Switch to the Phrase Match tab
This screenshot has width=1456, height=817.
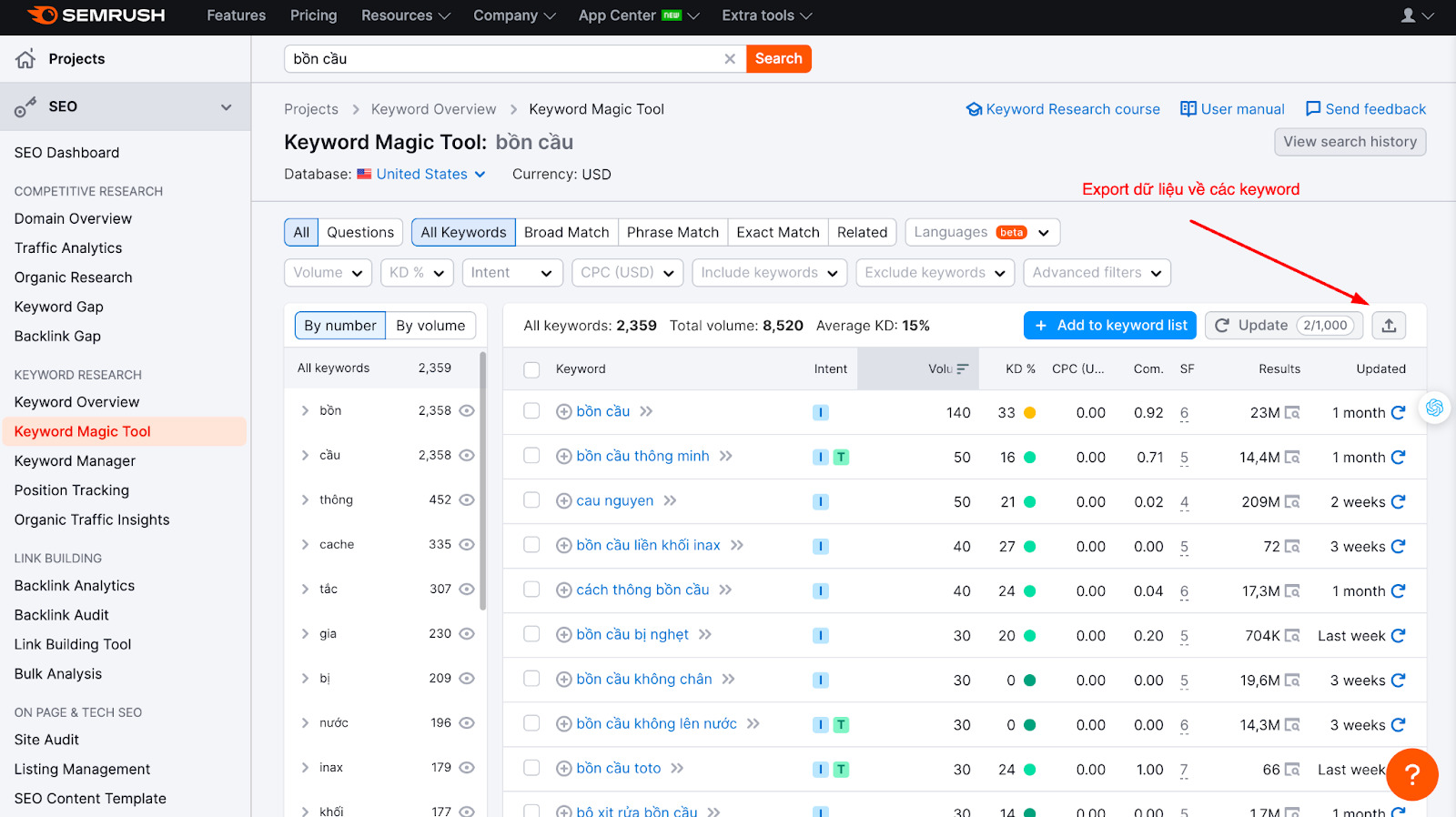point(672,233)
